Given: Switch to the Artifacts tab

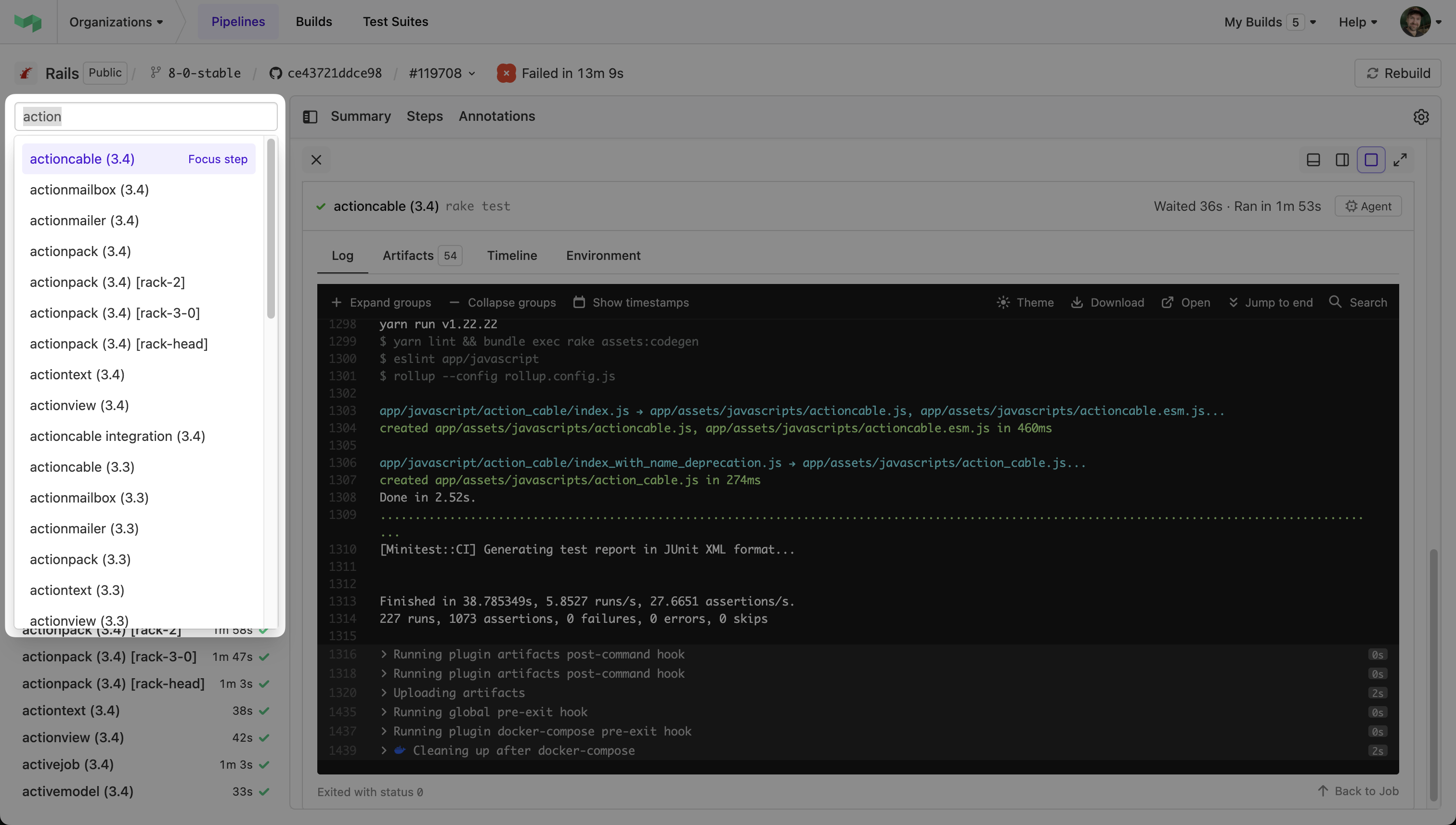Looking at the screenshot, I should coord(407,256).
